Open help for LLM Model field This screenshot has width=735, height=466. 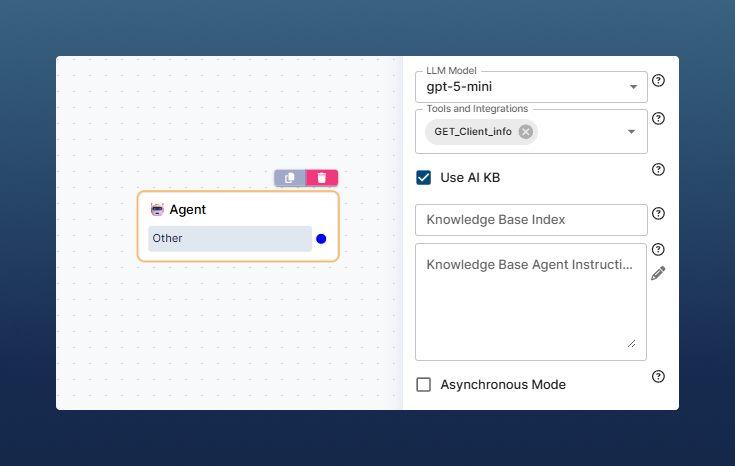pyautogui.click(x=658, y=81)
